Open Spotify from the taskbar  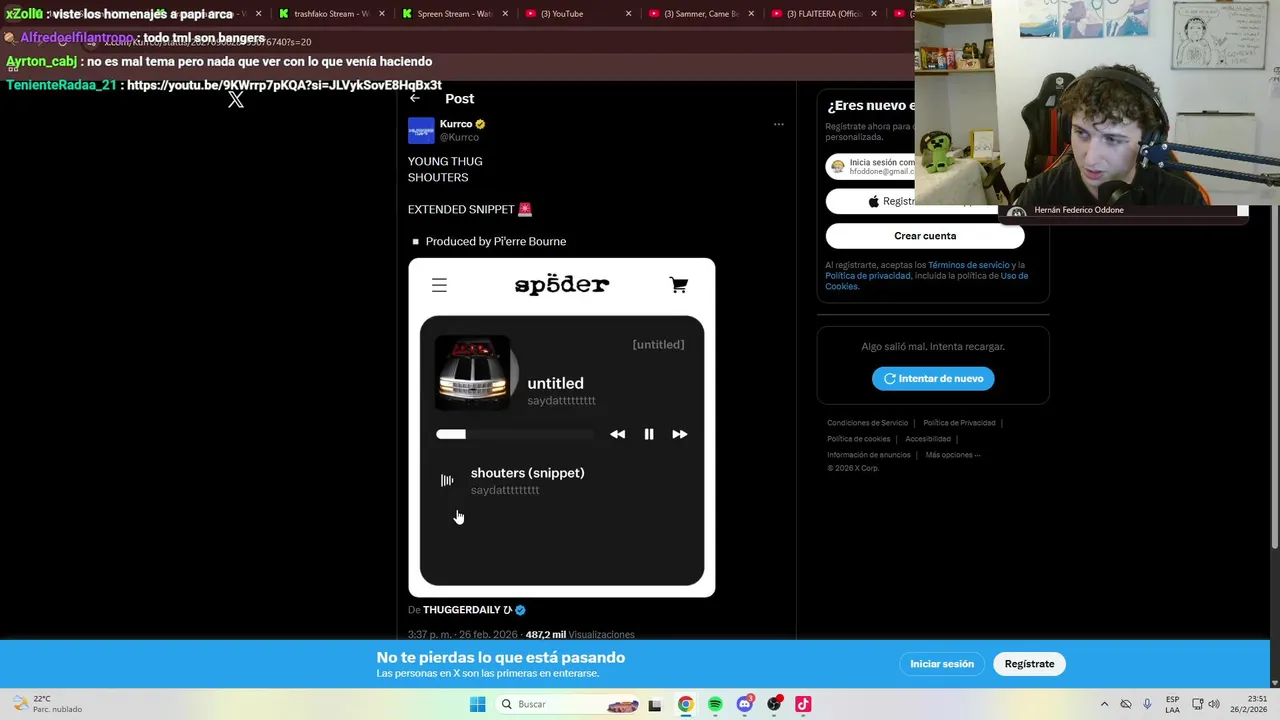(715, 704)
